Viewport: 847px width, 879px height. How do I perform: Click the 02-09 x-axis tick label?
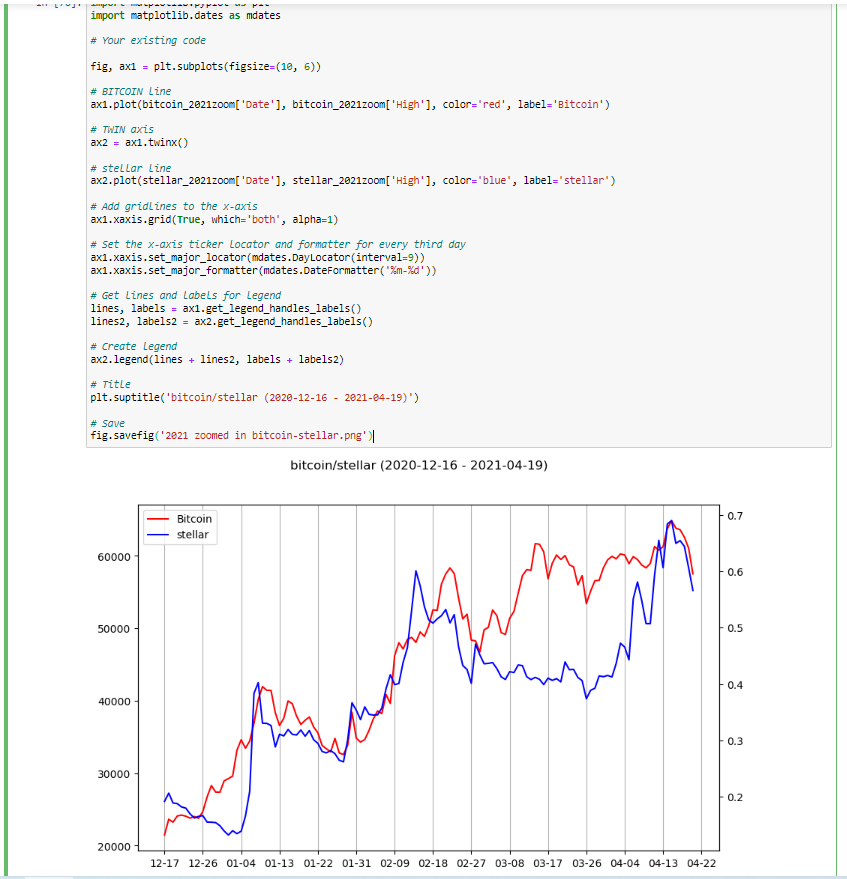pyautogui.click(x=395, y=862)
